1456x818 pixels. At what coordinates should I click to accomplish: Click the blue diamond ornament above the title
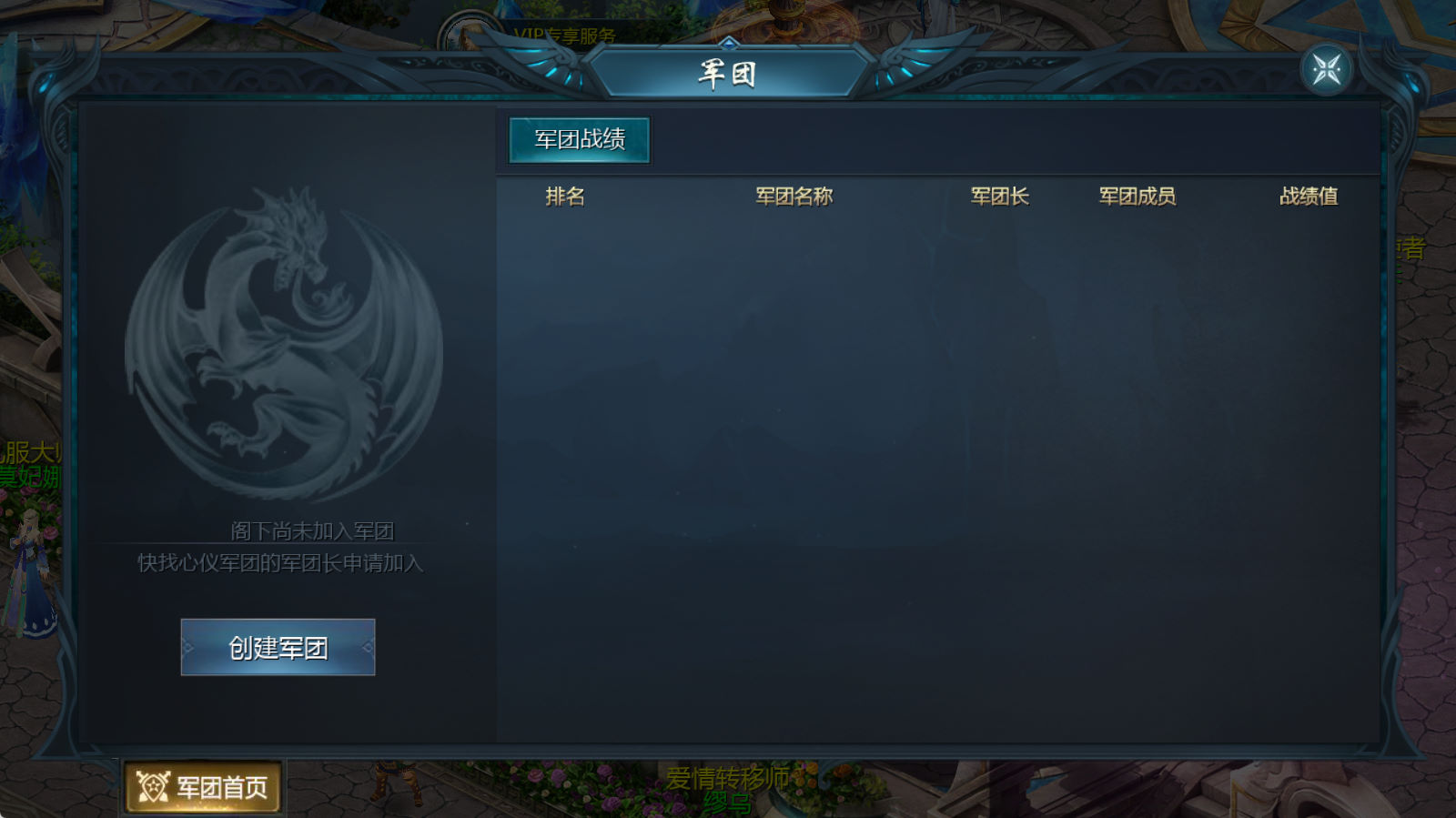coord(728,42)
